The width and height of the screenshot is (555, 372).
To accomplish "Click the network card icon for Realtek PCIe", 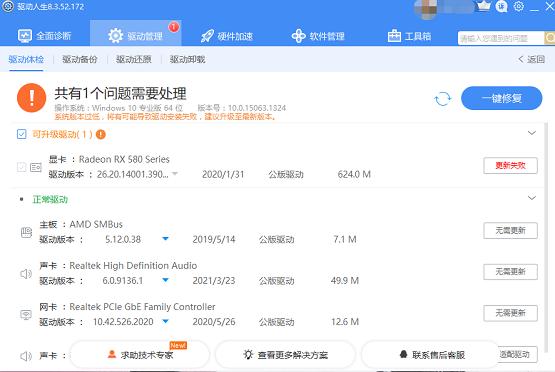I will coord(26,315).
